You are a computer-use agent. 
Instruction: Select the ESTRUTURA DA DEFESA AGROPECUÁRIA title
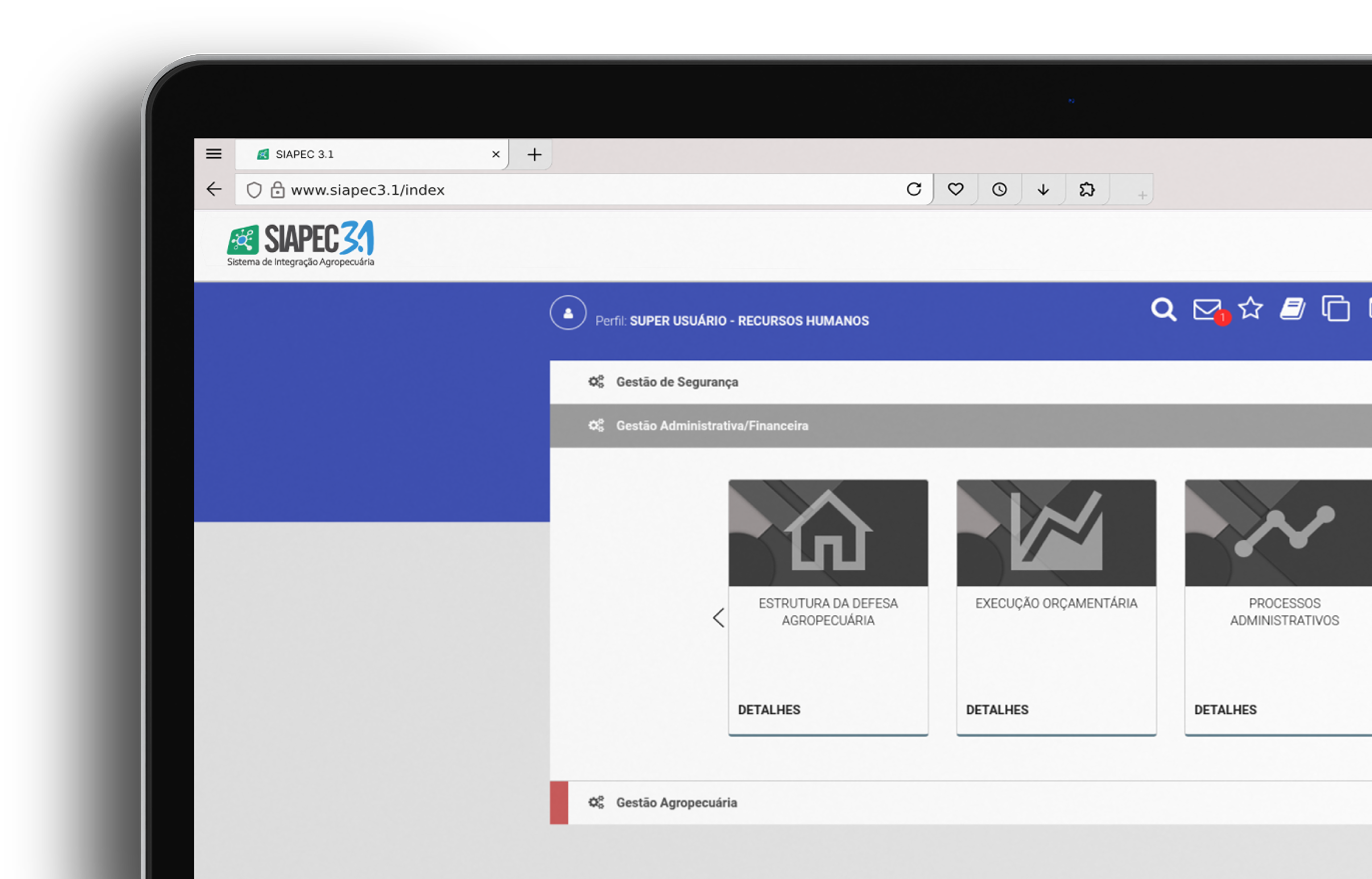pos(828,612)
